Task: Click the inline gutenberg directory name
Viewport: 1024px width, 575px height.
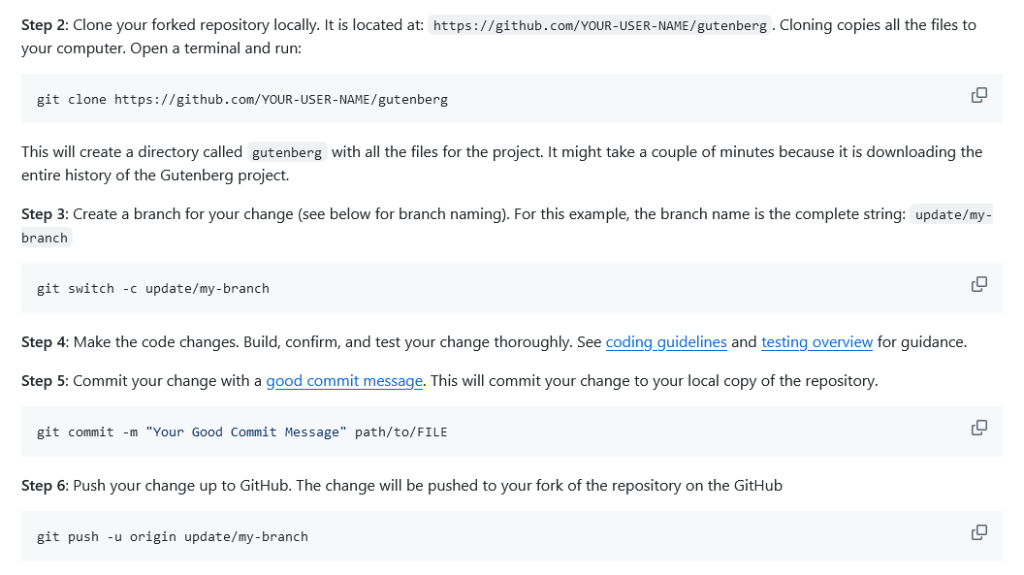Action: coord(287,153)
